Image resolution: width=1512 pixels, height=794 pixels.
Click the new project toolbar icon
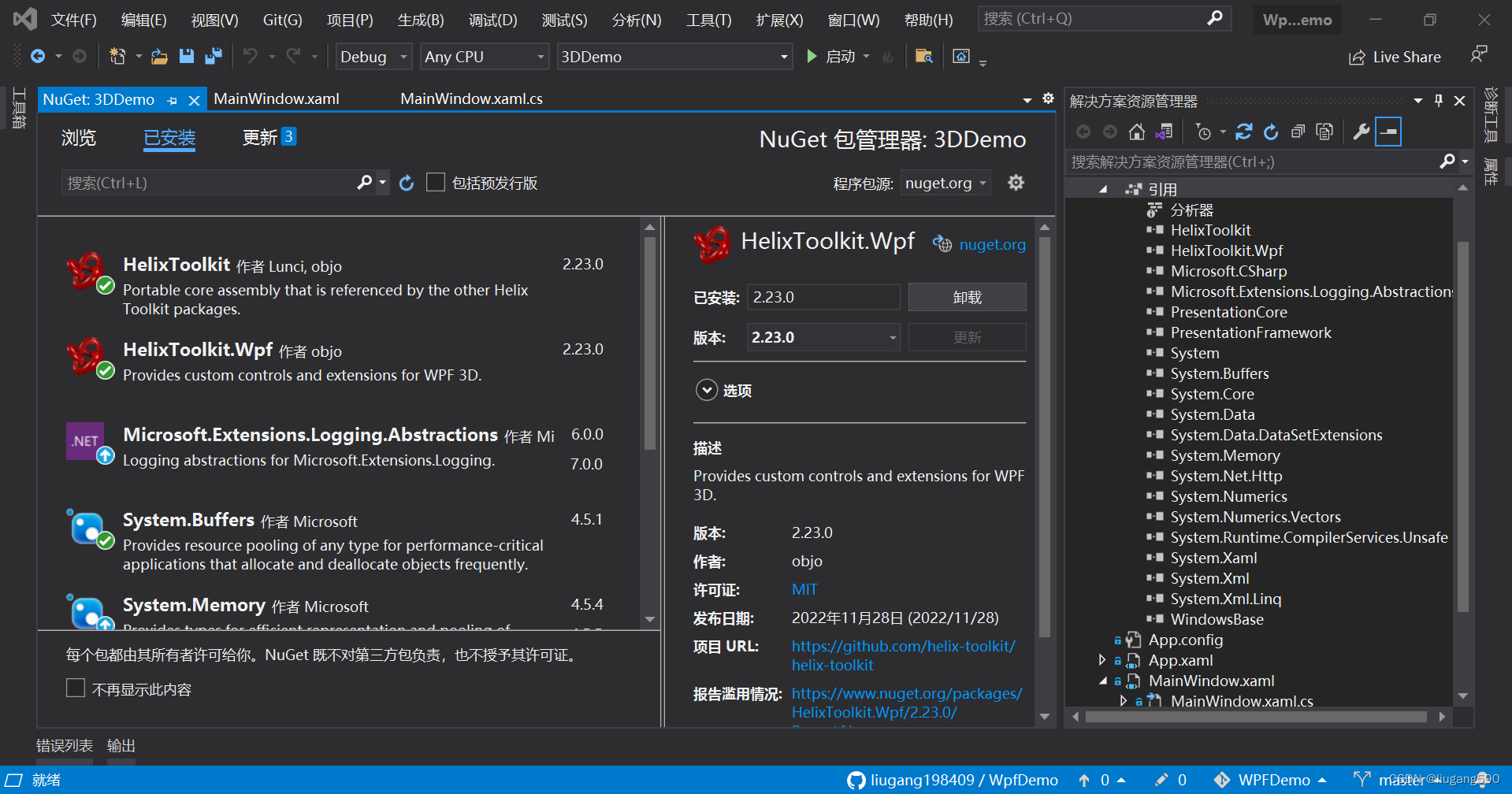click(x=117, y=56)
